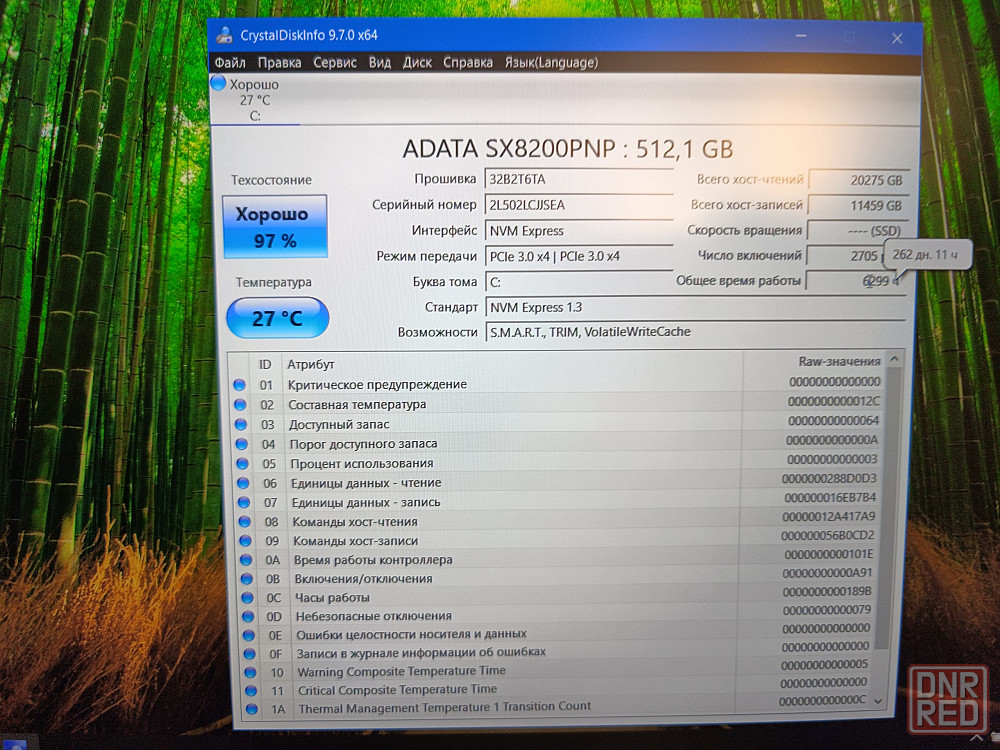Open the Язык(Language) menu

tap(551, 62)
